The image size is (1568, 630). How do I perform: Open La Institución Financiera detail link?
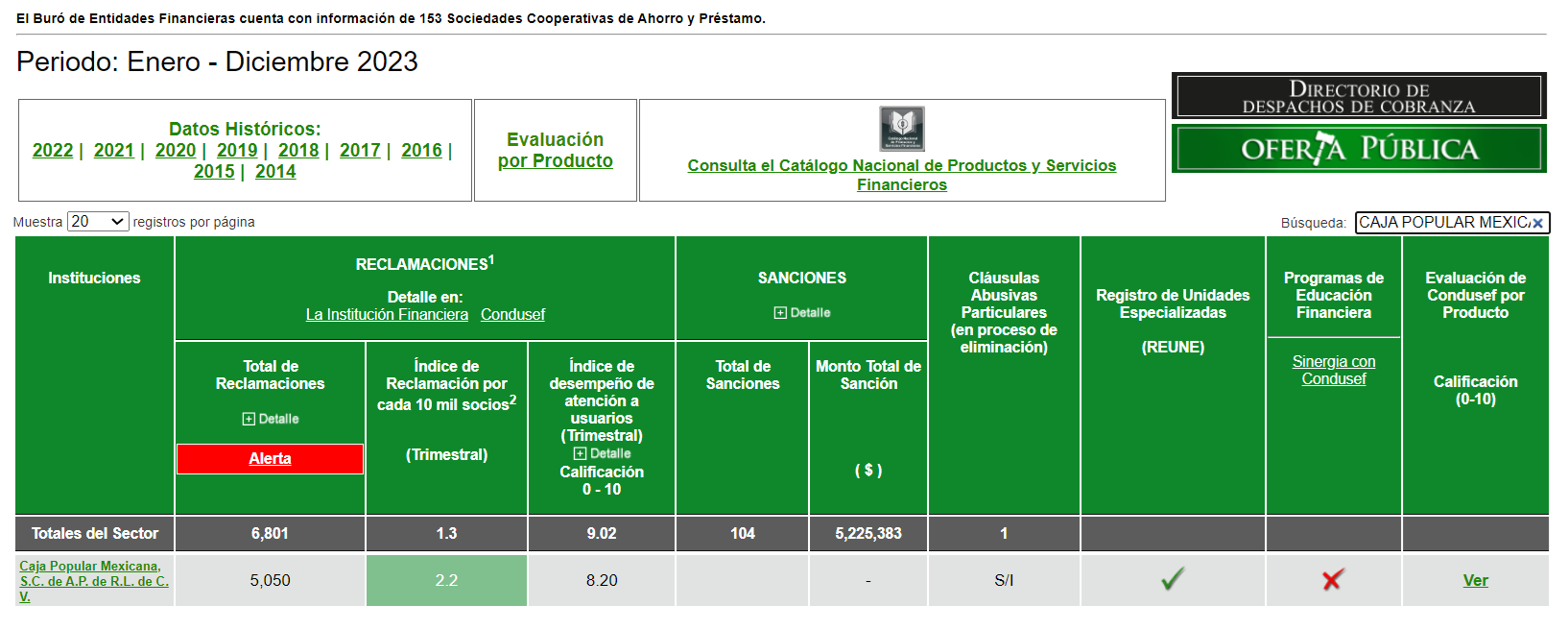coord(387,315)
